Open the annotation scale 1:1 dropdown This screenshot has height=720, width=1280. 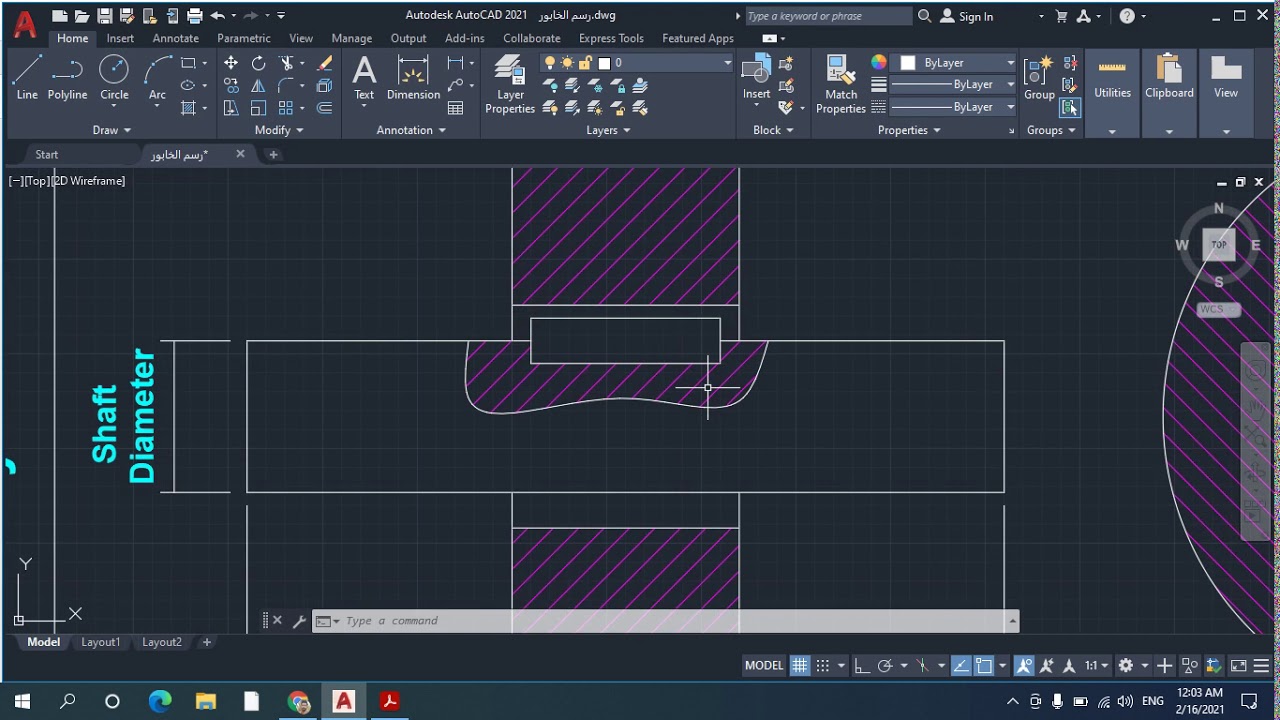(x=1097, y=666)
